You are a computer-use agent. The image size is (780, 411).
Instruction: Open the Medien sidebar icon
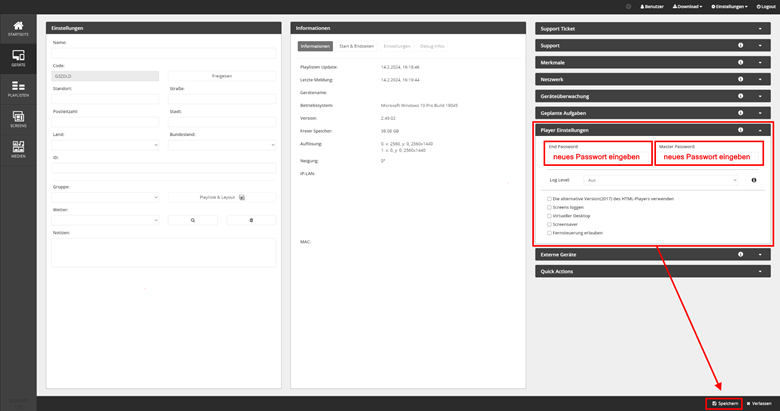18,149
